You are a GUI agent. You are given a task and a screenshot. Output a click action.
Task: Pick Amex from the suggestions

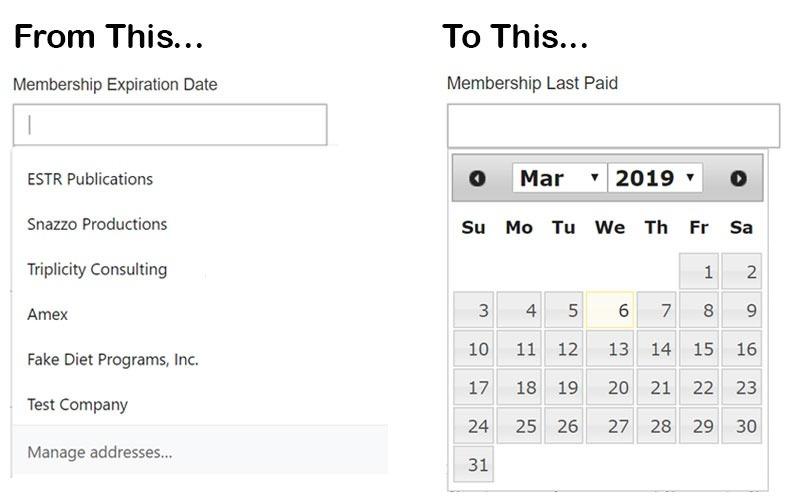pos(48,315)
